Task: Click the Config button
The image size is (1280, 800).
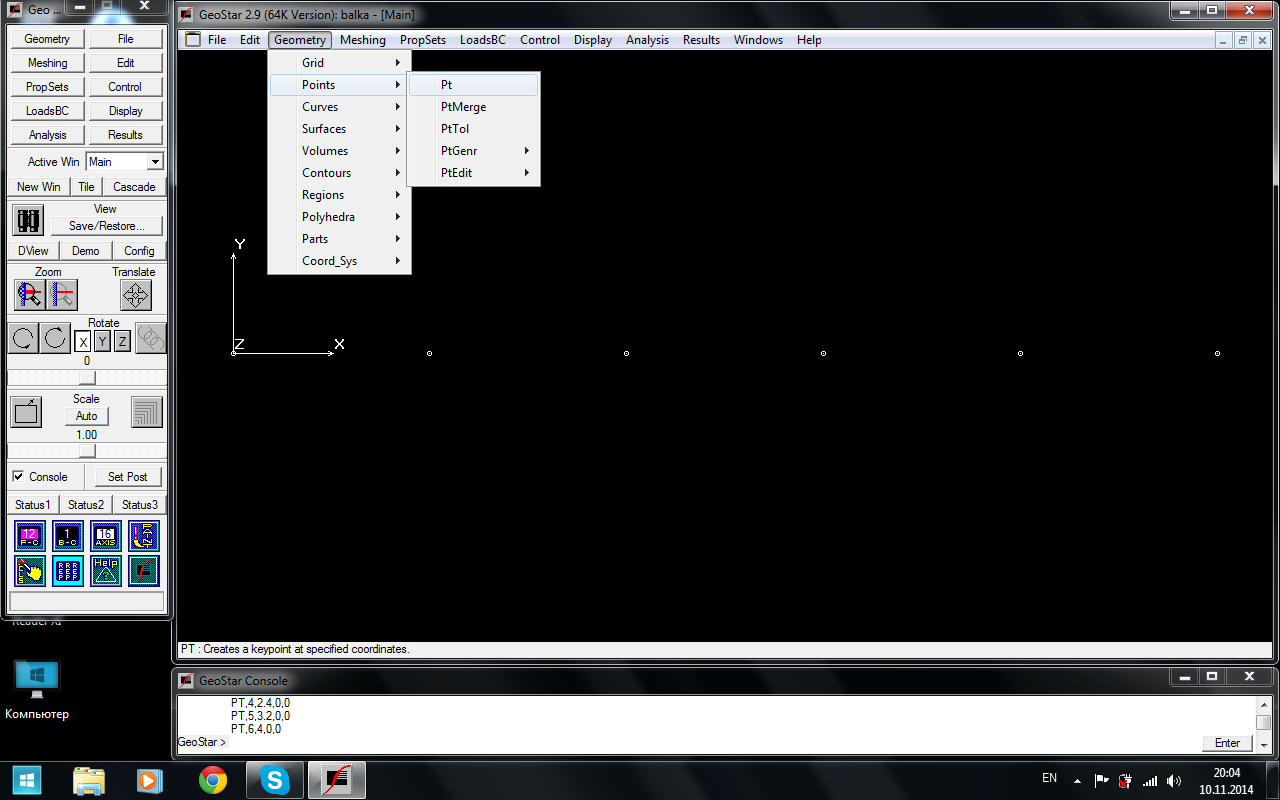Action: 139,251
